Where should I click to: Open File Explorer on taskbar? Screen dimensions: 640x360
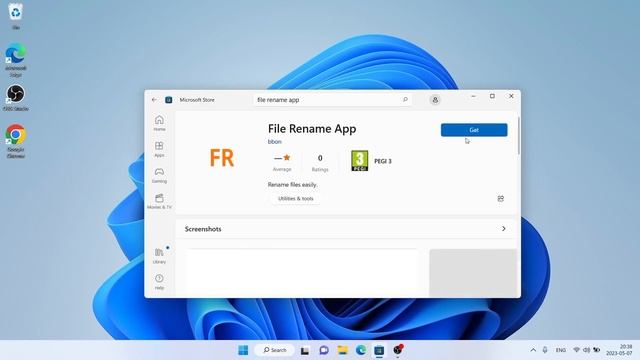pyautogui.click(x=342, y=350)
